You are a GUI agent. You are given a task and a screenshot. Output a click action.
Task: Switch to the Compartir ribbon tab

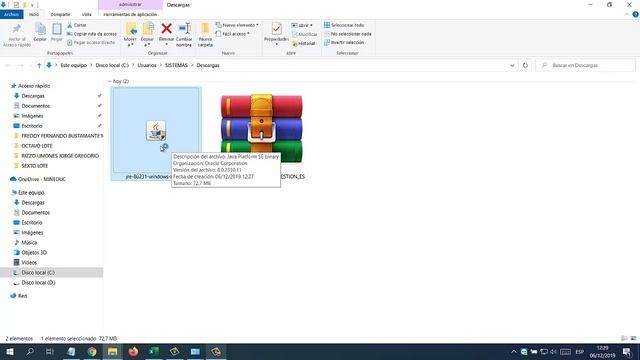tap(60, 14)
